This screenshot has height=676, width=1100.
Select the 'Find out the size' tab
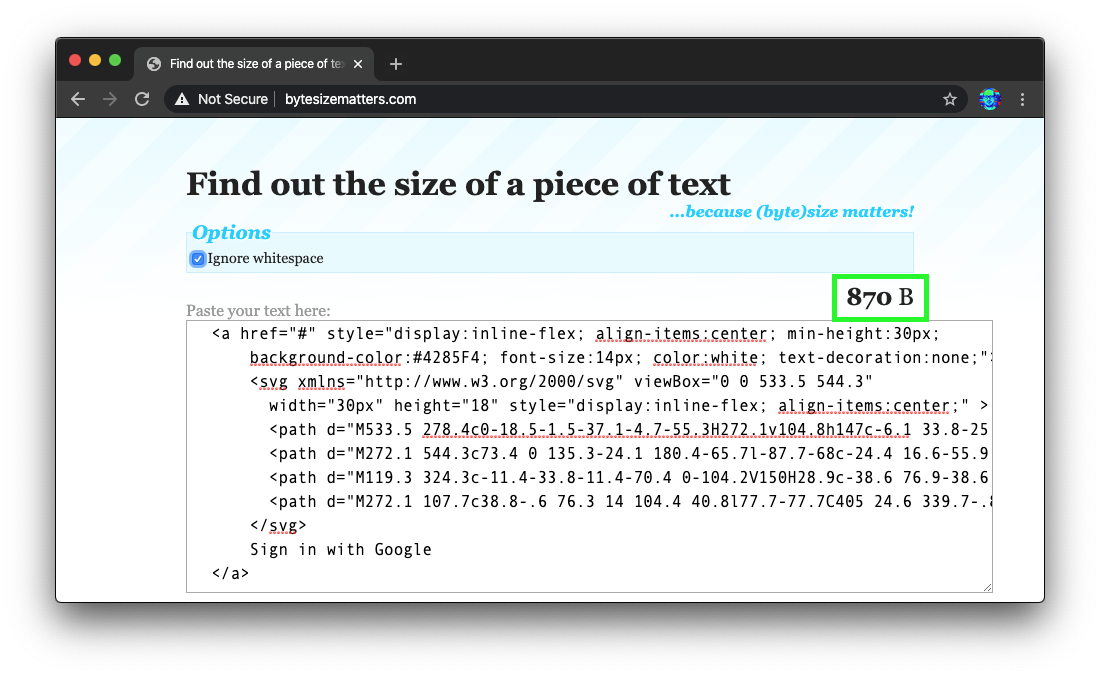tap(250, 64)
